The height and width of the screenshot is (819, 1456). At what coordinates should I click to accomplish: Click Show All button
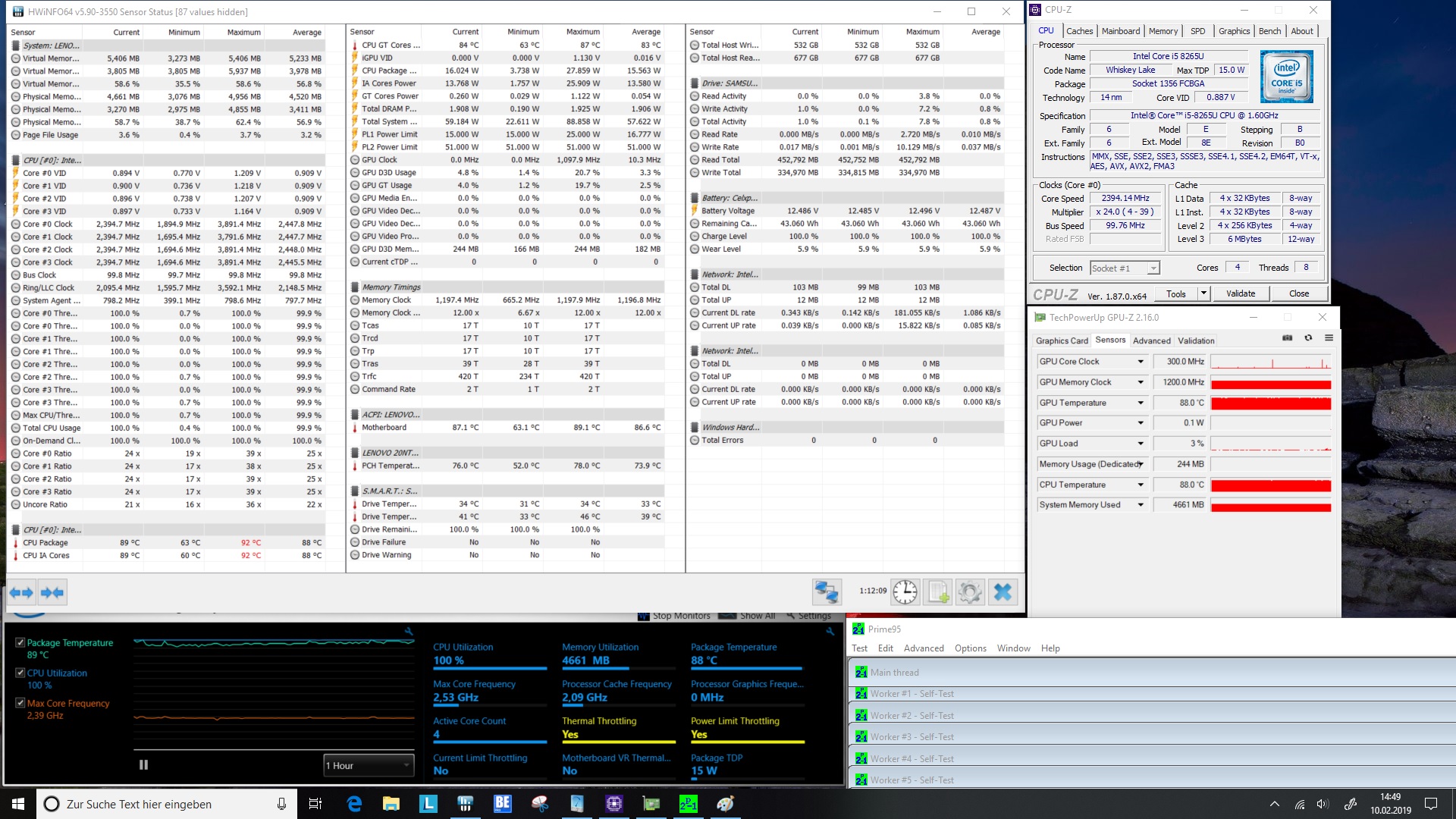(x=747, y=616)
